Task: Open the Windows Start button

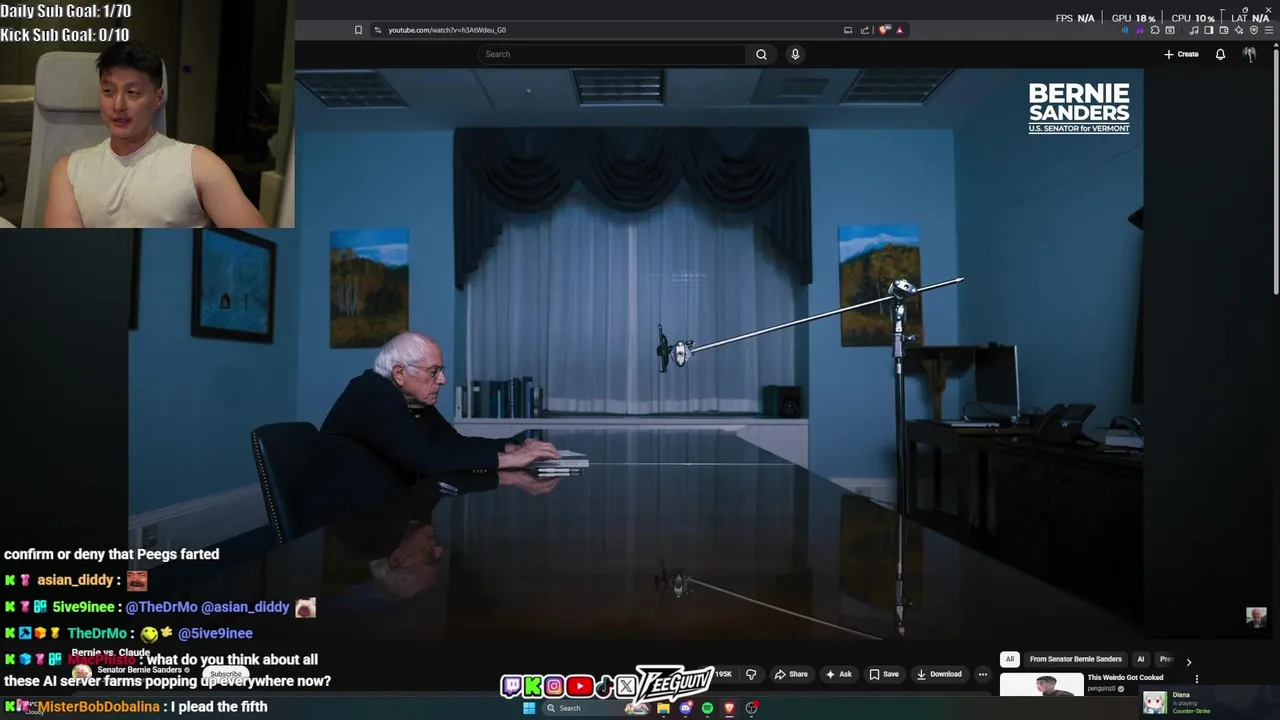Action: [x=528, y=708]
